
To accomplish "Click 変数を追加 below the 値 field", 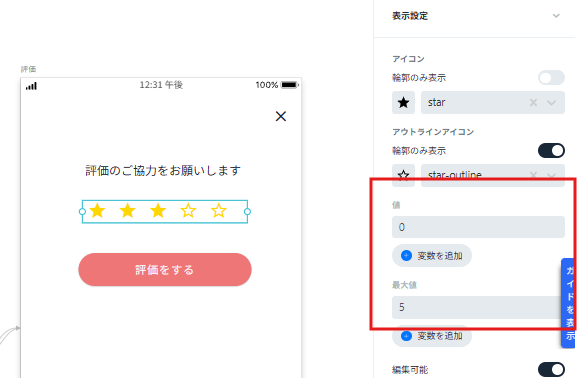I will pyautogui.click(x=432, y=255).
